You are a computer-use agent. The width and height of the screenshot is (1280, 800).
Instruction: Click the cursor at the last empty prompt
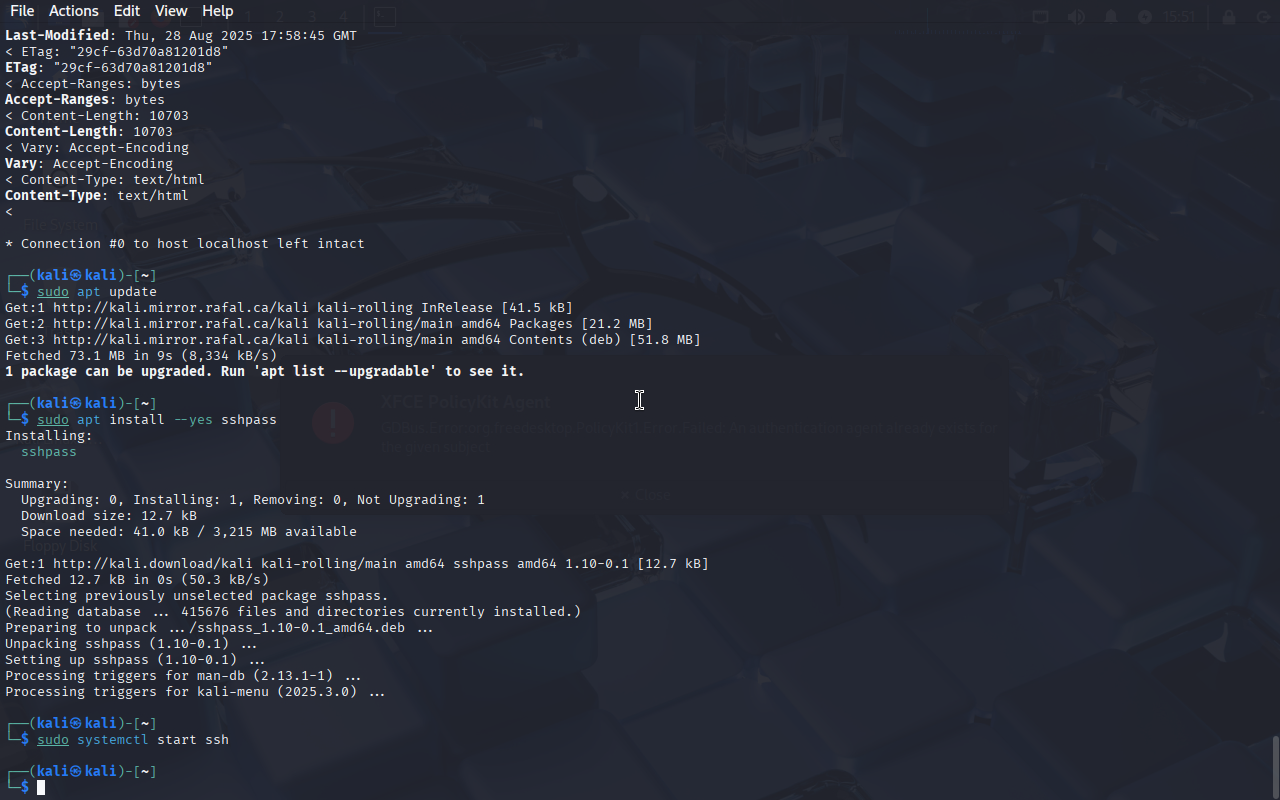point(41,788)
